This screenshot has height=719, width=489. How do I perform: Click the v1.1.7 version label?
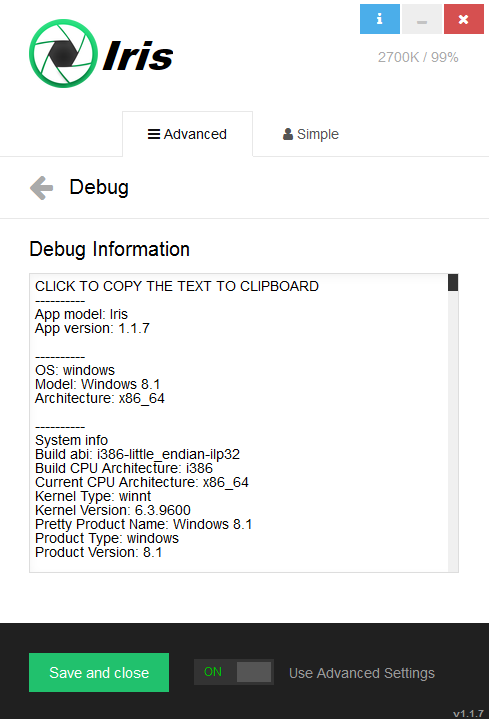click(468, 713)
